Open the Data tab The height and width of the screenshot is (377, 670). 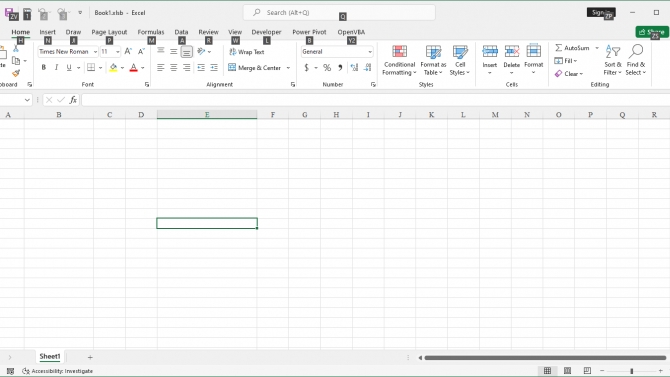click(181, 32)
